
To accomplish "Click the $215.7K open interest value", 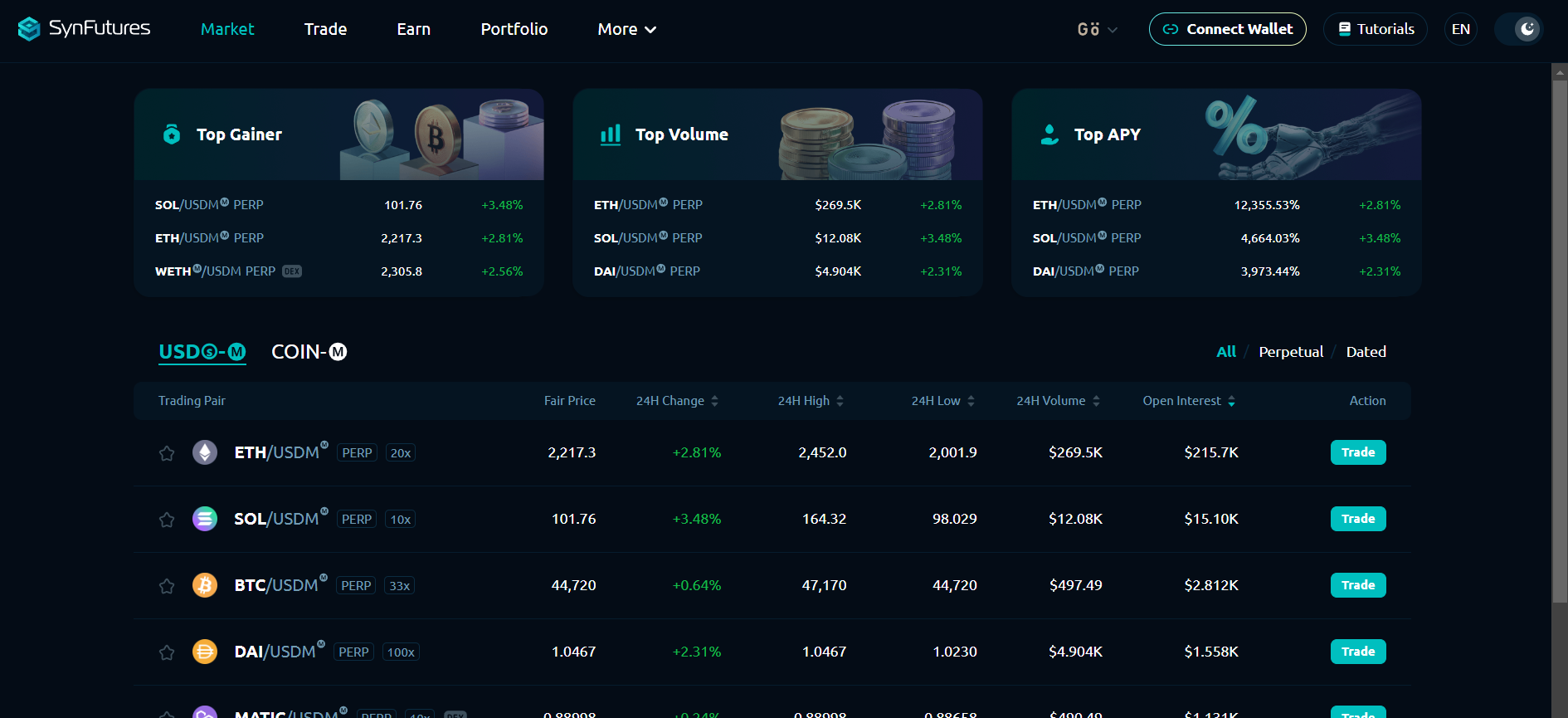I will pos(1211,452).
